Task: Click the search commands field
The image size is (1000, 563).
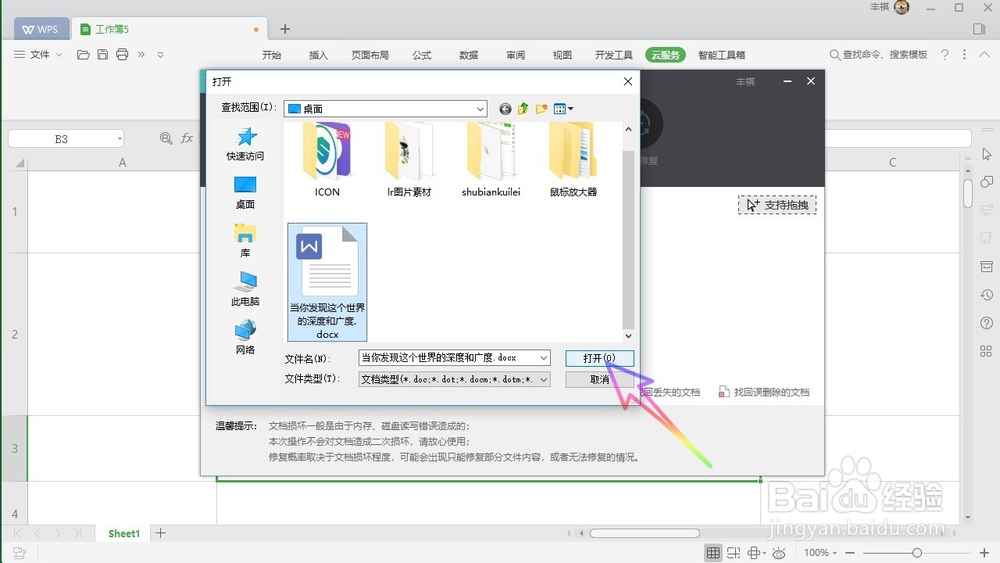Action: [x=878, y=55]
